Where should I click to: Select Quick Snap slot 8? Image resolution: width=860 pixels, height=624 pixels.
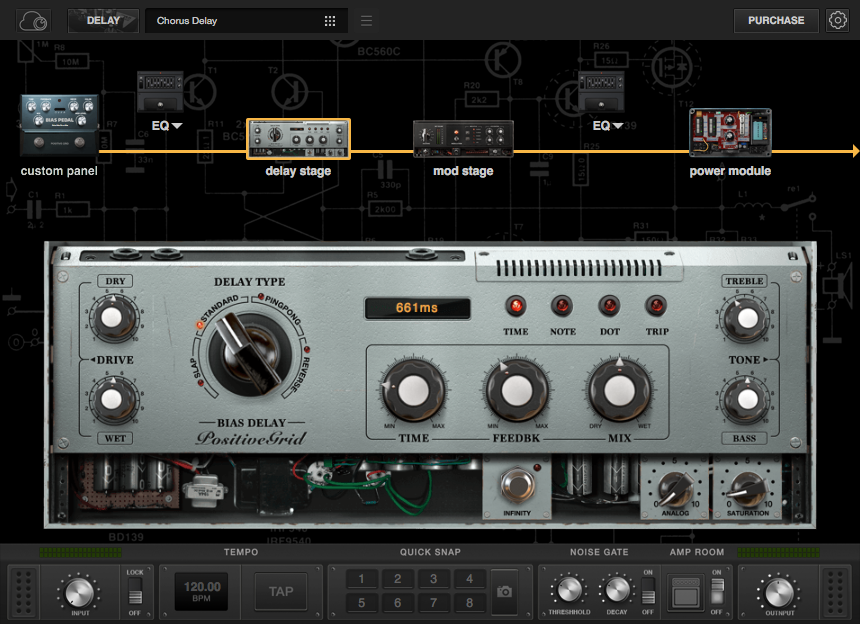pos(469,603)
